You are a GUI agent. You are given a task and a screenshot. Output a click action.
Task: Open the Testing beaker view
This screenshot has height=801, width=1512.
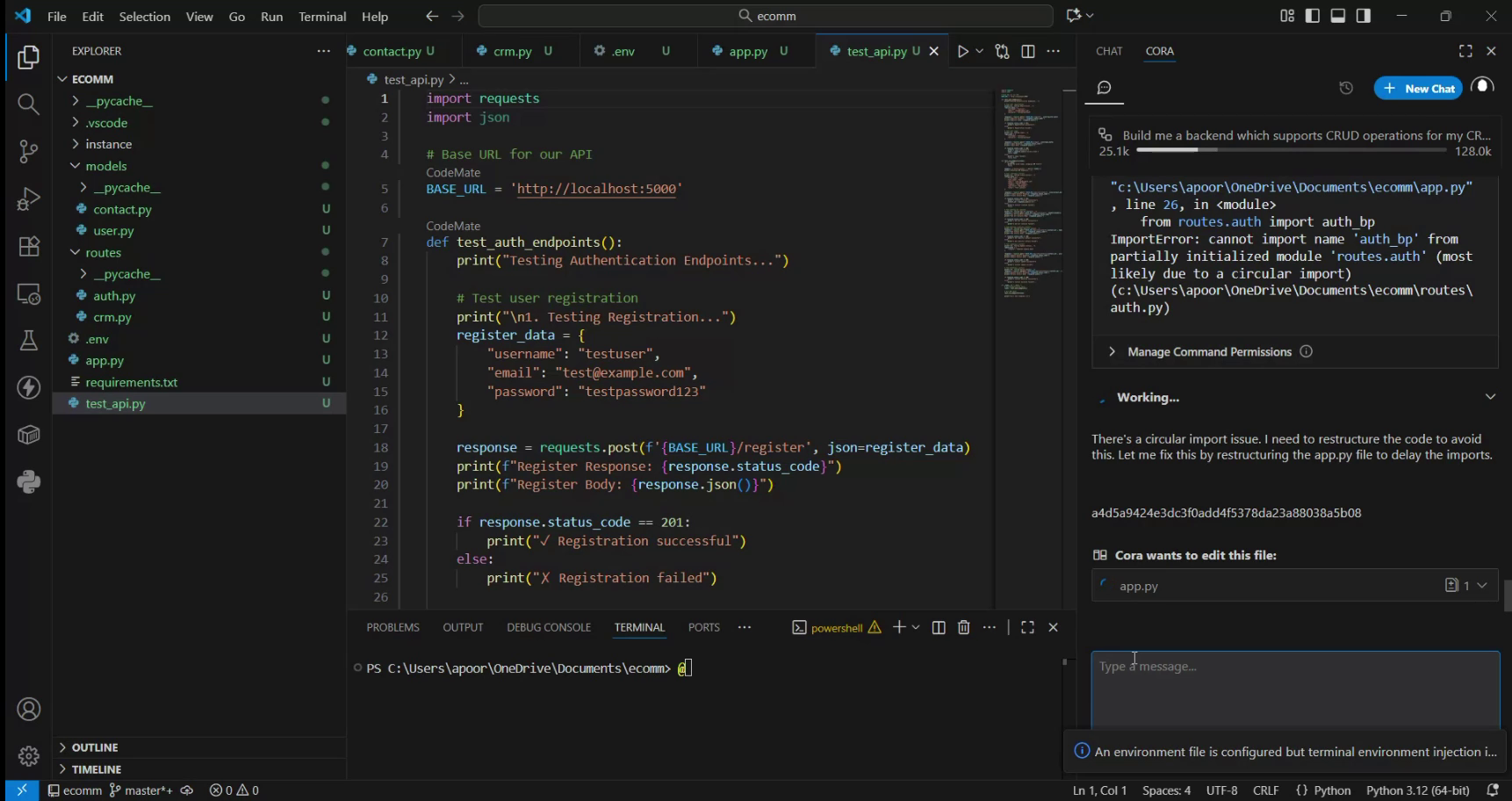(x=28, y=340)
